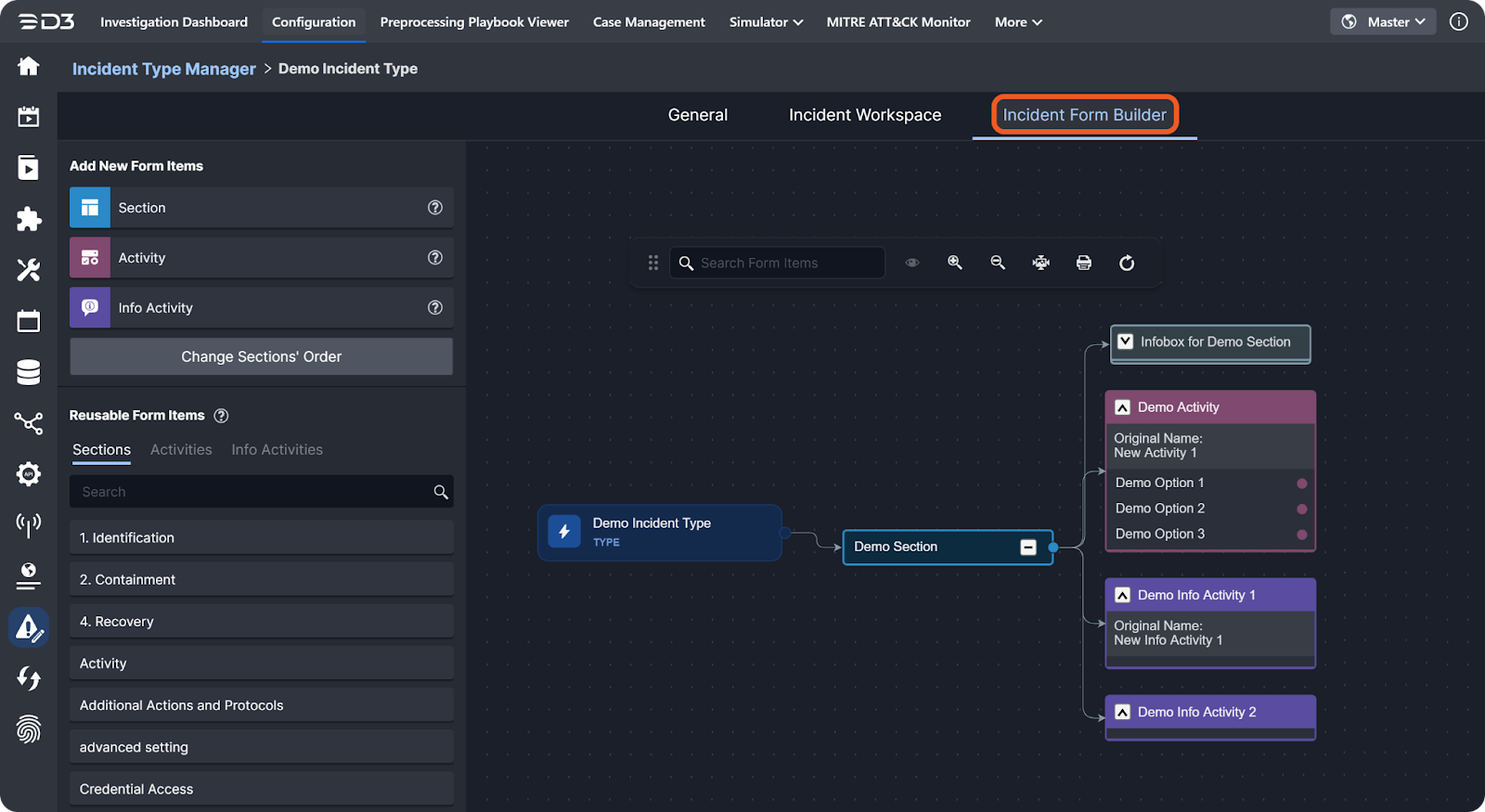Click the print icon in canvas toolbar

coord(1083,263)
